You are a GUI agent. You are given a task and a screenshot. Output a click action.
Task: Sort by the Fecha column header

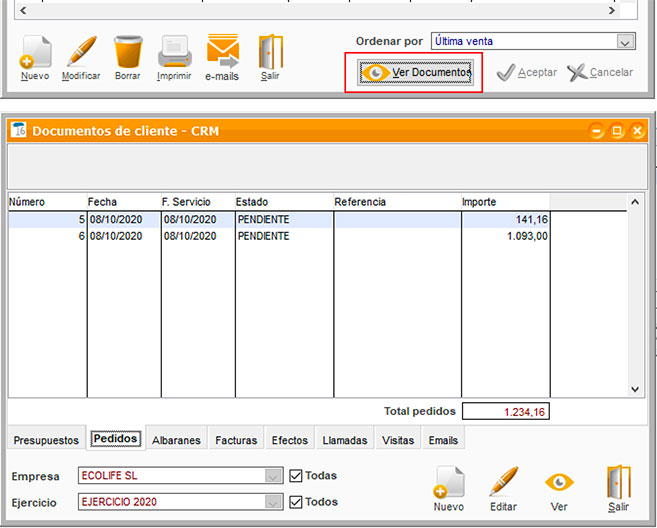point(124,202)
